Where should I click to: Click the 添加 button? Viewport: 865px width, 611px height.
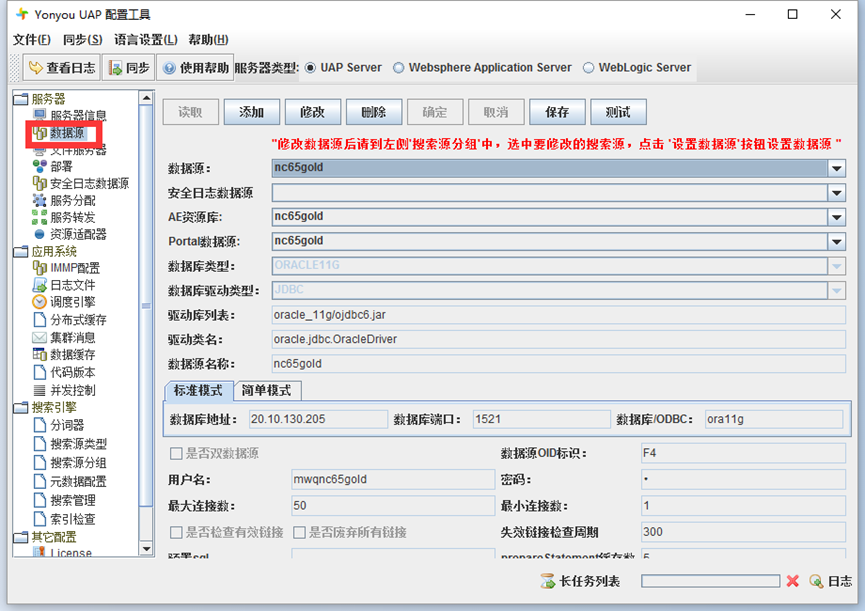click(x=252, y=112)
